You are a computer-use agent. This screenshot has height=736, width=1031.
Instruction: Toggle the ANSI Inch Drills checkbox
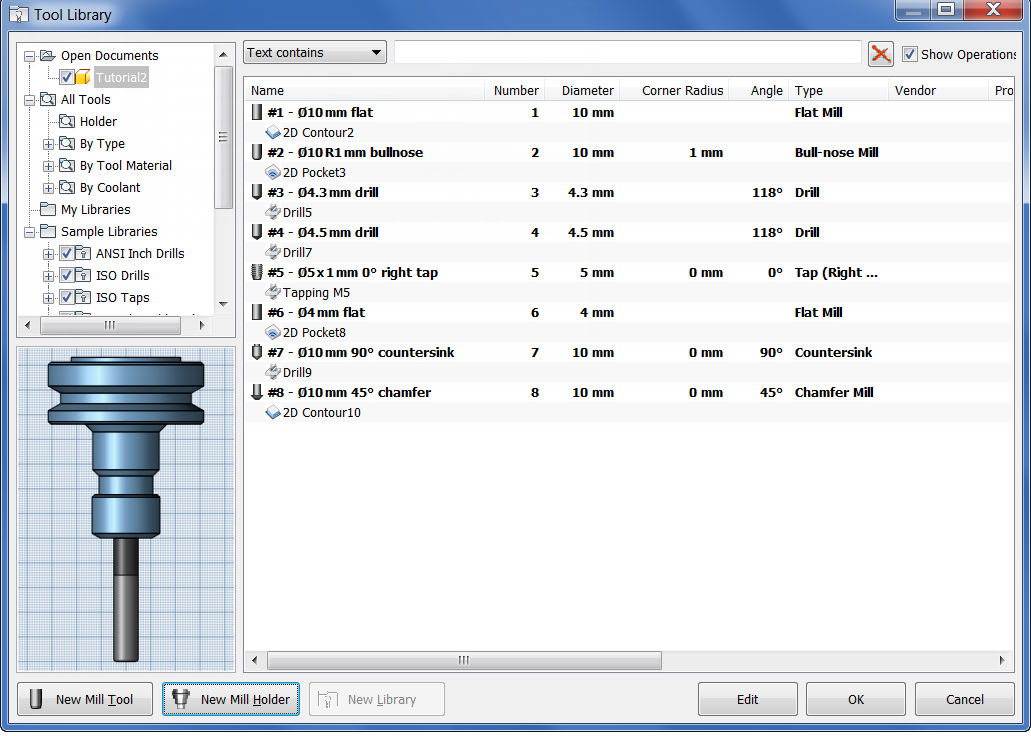pos(66,253)
